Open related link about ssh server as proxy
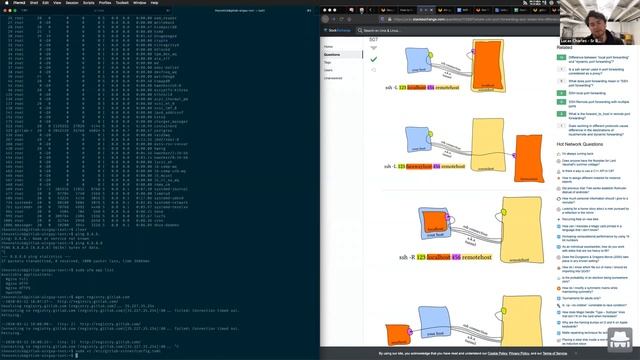The image size is (640, 360). (x=596, y=71)
